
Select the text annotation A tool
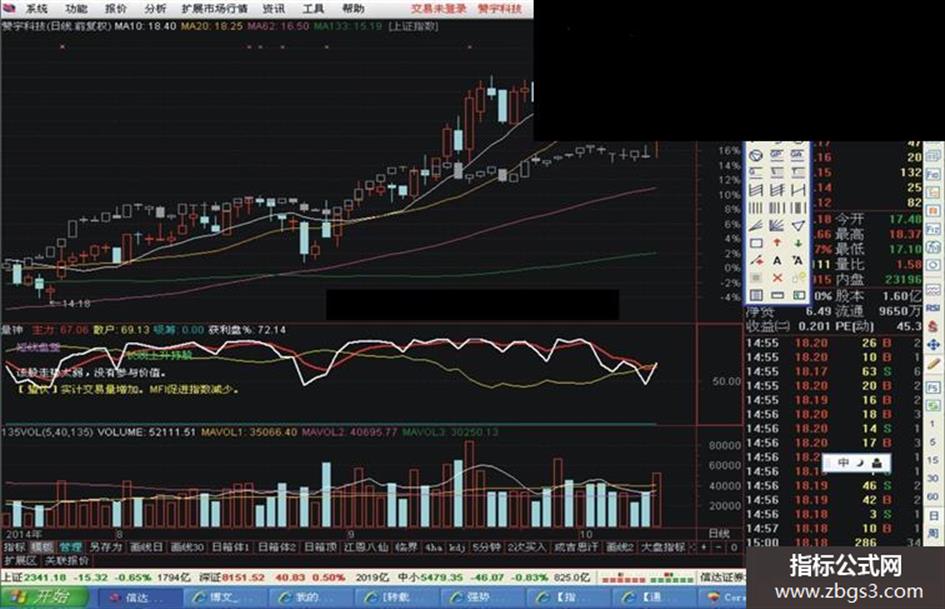777,260
